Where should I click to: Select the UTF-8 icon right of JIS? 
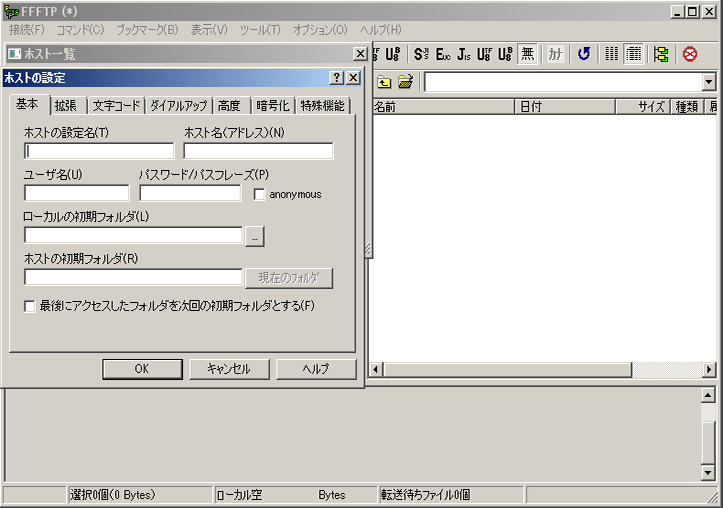point(484,54)
